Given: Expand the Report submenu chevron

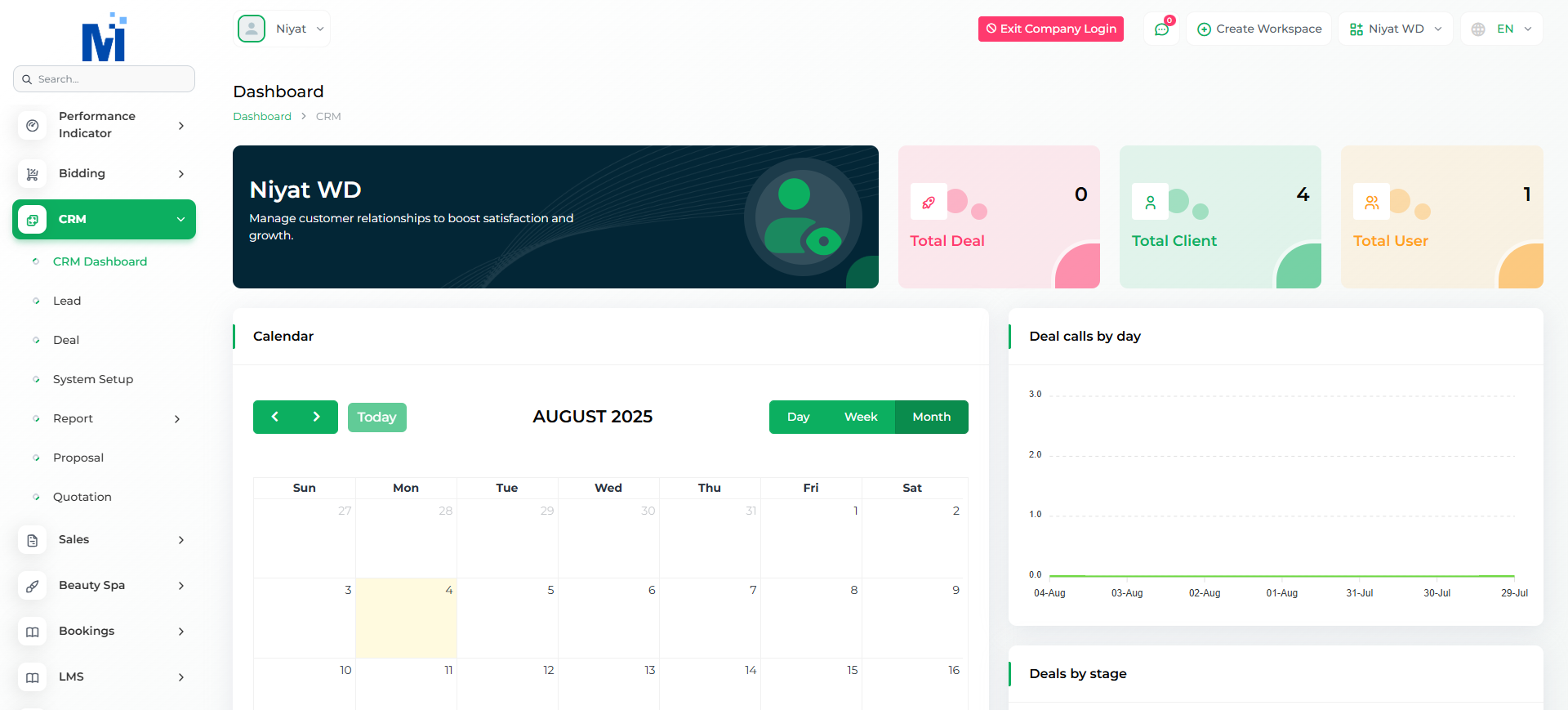Looking at the screenshot, I should click(x=177, y=419).
